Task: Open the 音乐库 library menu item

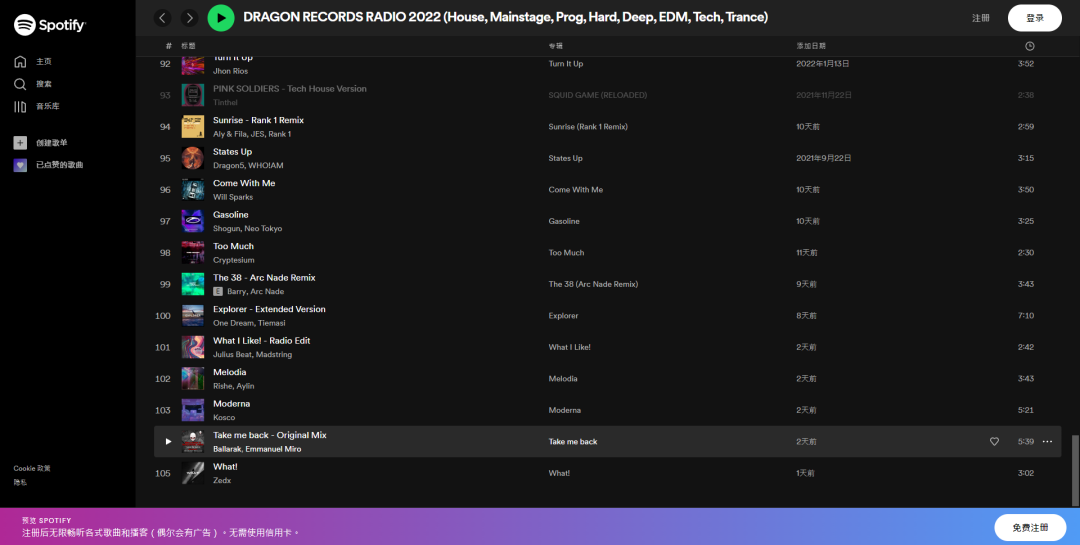Action: point(48,106)
